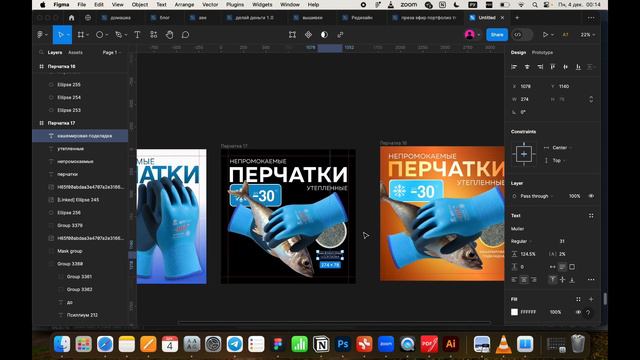The image size is (640, 360).
Task: Click the white FFFFFF fill swatch
Action: tap(514, 312)
